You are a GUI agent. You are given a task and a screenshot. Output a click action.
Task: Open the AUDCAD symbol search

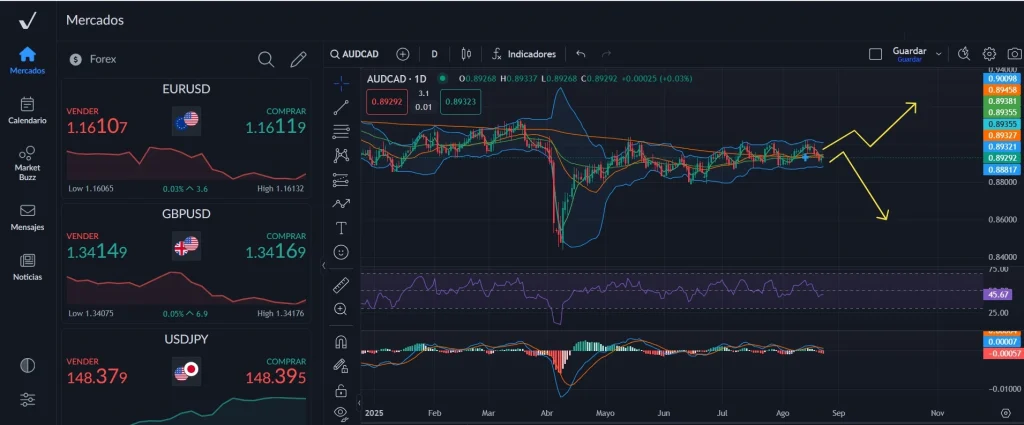tap(354, 54)
